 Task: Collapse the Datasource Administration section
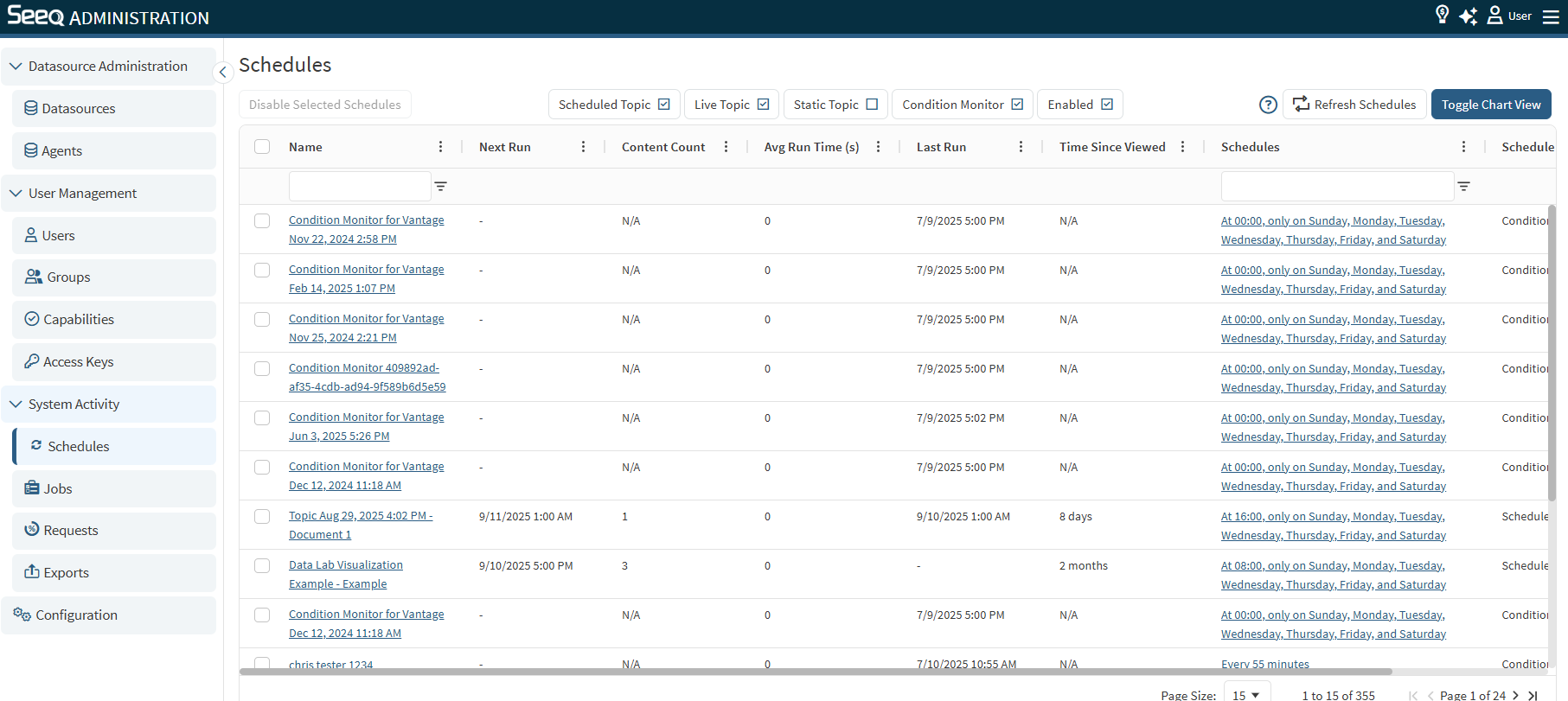pos(16,67)
